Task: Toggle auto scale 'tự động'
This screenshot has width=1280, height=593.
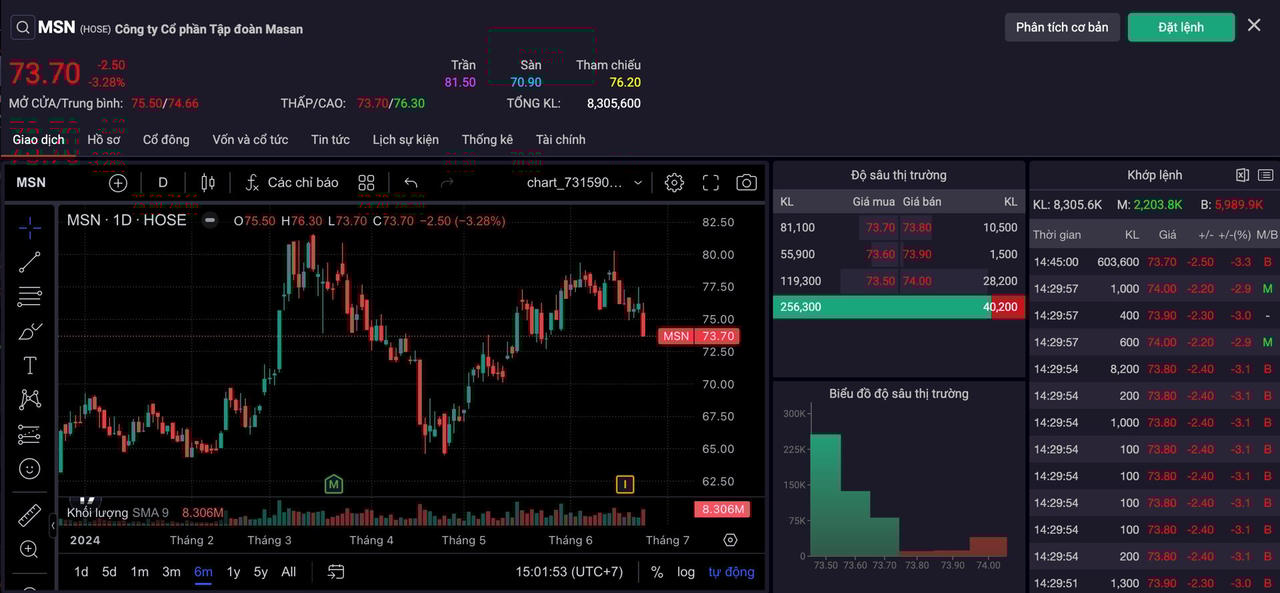Action: tap(731, 572)
